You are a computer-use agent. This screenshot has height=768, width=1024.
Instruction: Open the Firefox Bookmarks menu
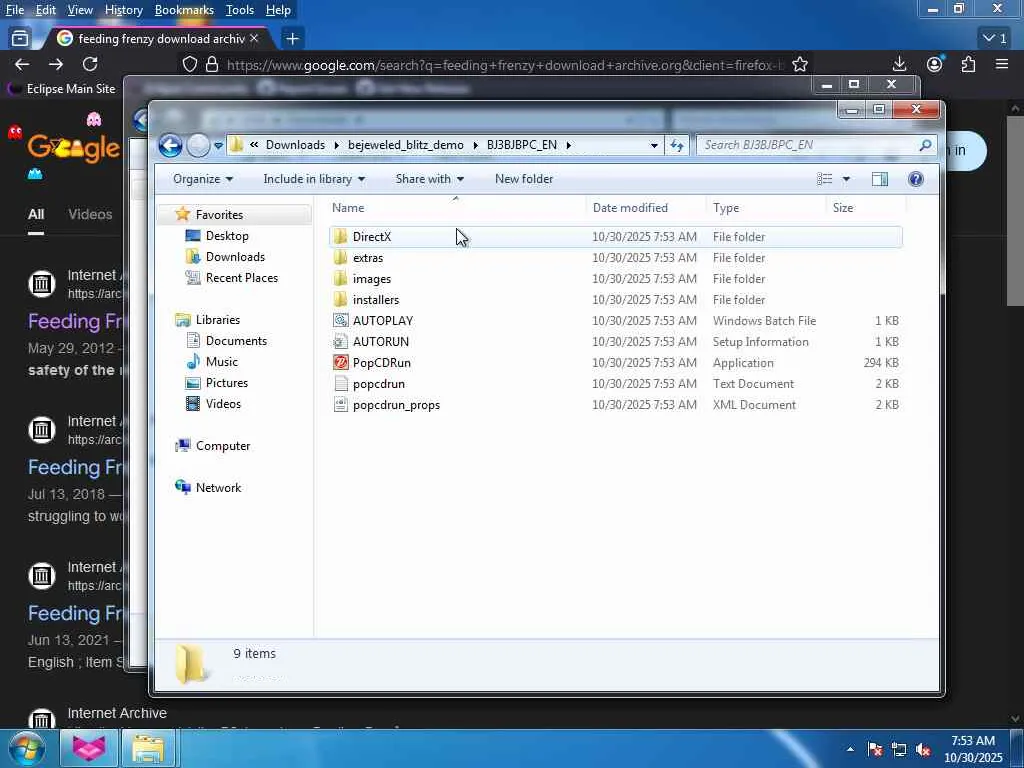(x=184, y=10)
